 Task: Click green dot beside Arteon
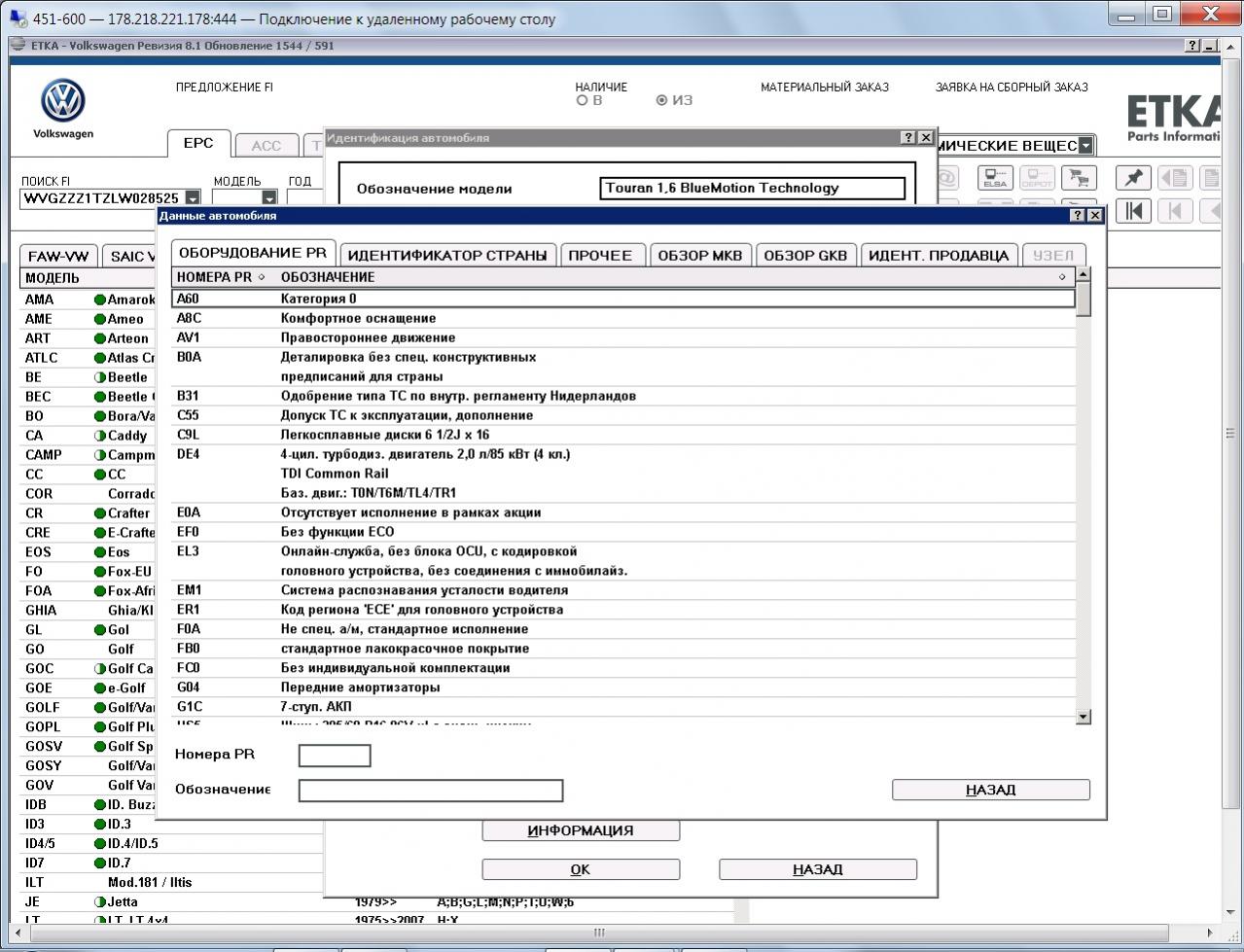[x=100, y=338]
